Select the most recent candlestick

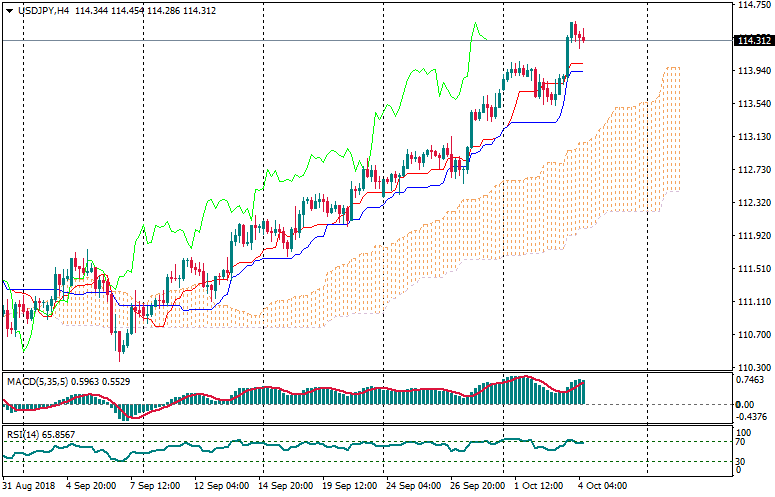coord(583,38)
